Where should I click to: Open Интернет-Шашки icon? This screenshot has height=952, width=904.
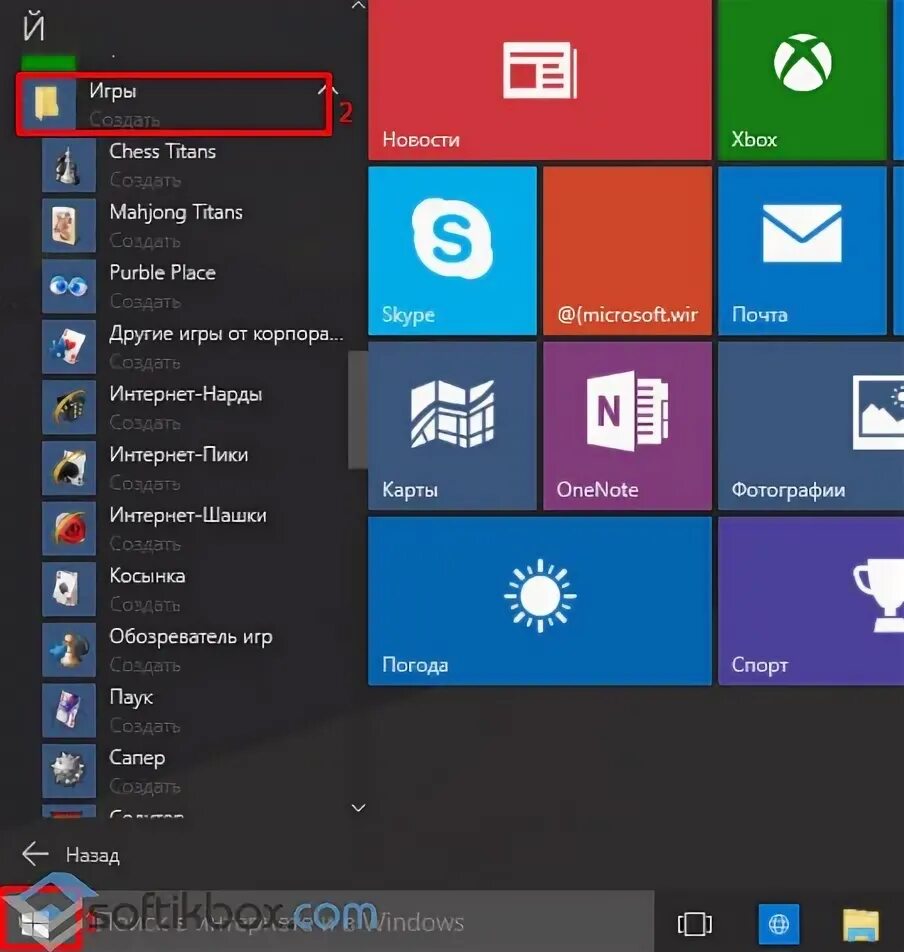(69, 529)
